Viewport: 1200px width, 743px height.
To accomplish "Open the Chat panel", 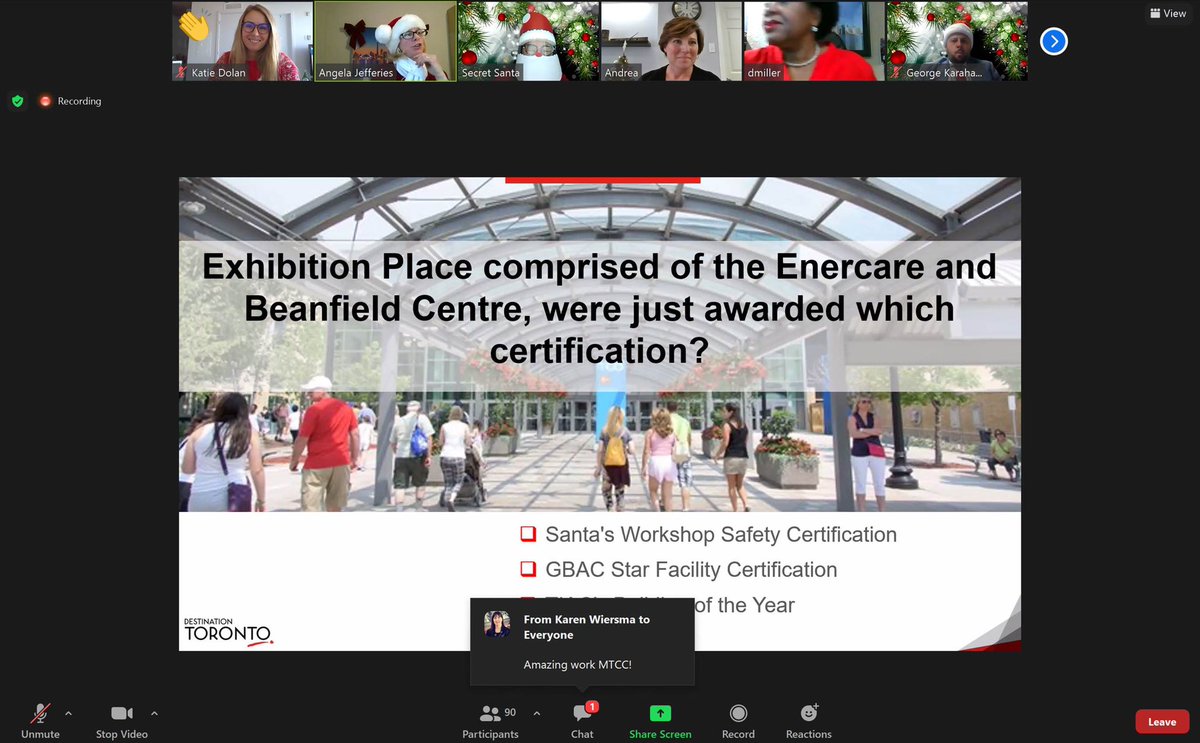I will pyautogui.click(x=582, y=720).
